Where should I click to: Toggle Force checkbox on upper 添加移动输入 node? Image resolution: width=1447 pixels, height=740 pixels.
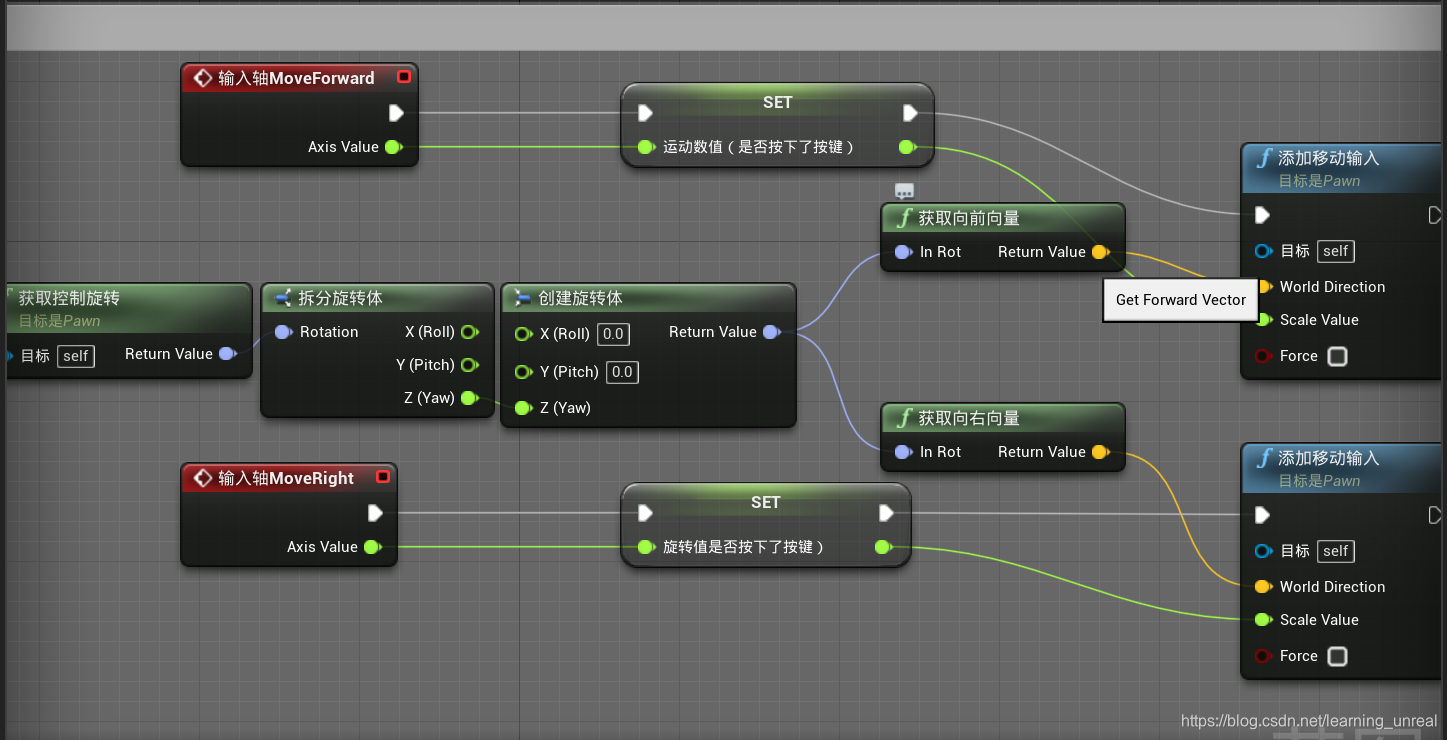tap(1337, 356)
